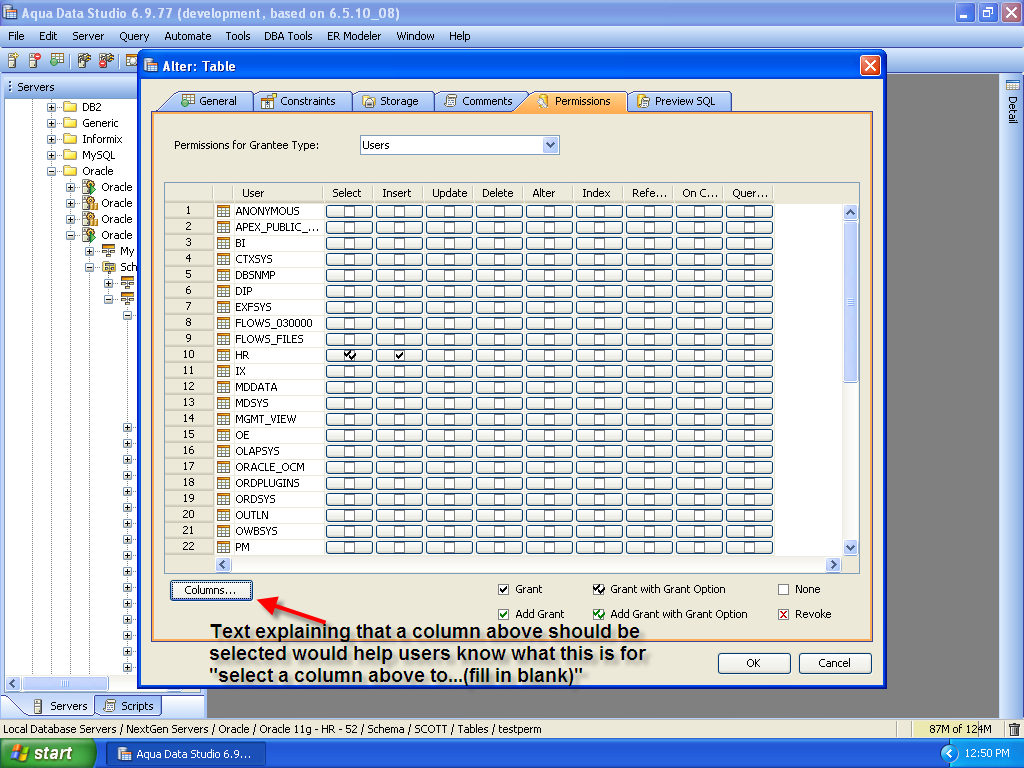Click the 'My' node icon in server tree
This screenshot has width=1024, height=768.
pyautogui.click(x=108, y=251)
